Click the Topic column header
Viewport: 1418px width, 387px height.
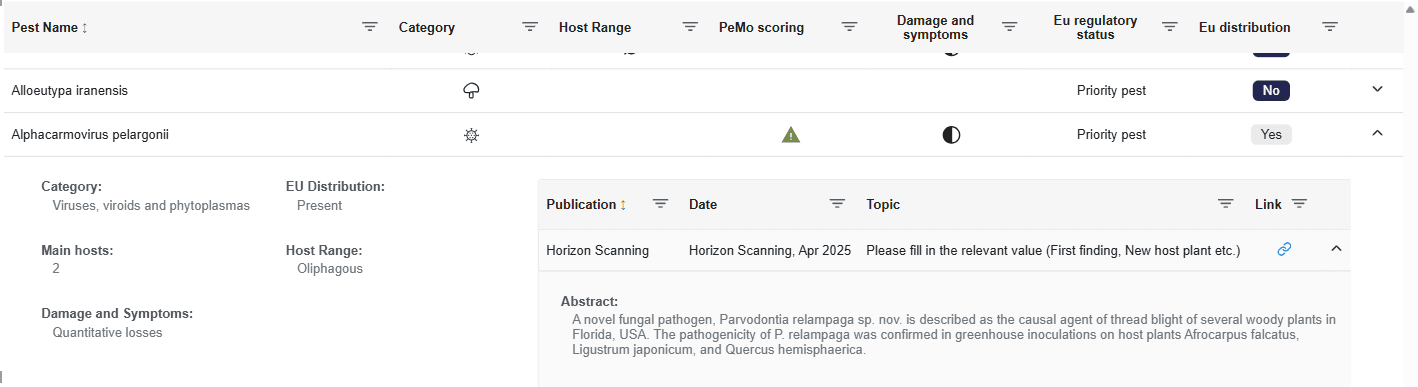click(883, 204)
